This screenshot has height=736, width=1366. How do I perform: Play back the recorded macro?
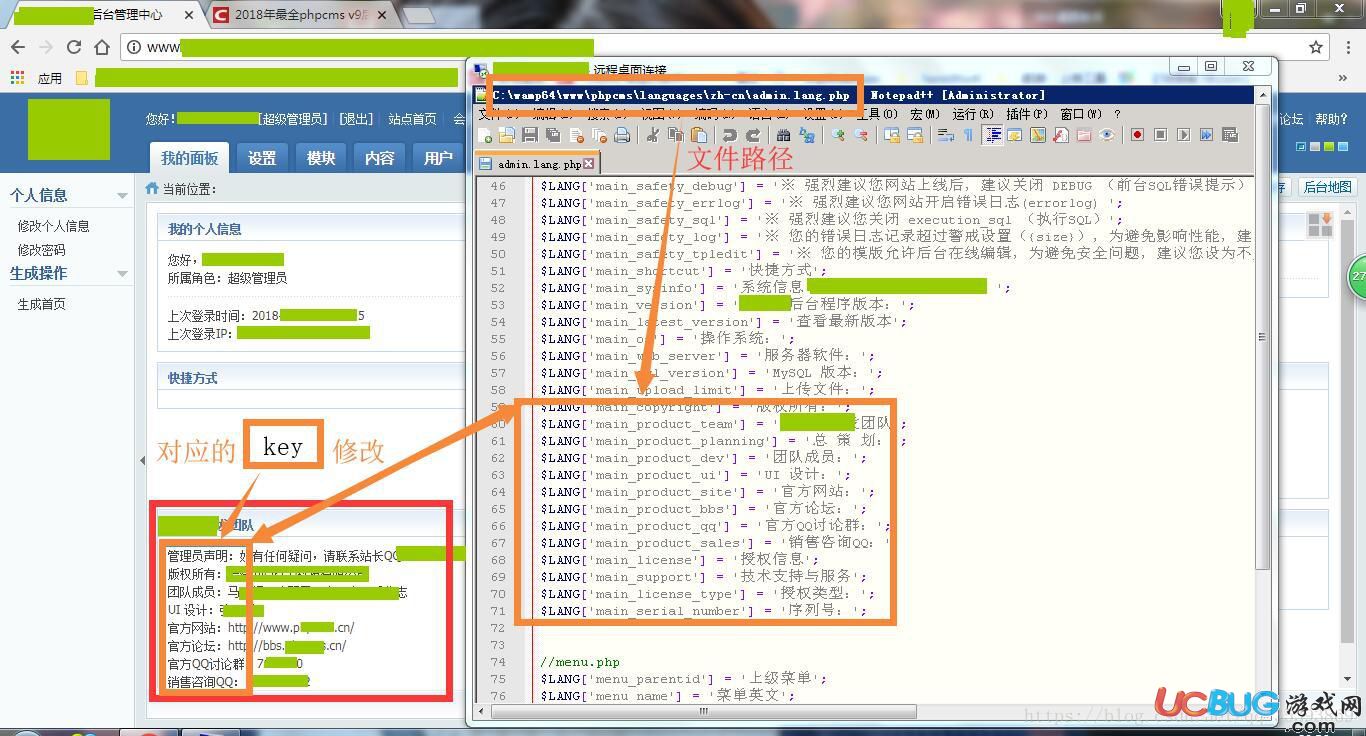[1183, 135]
